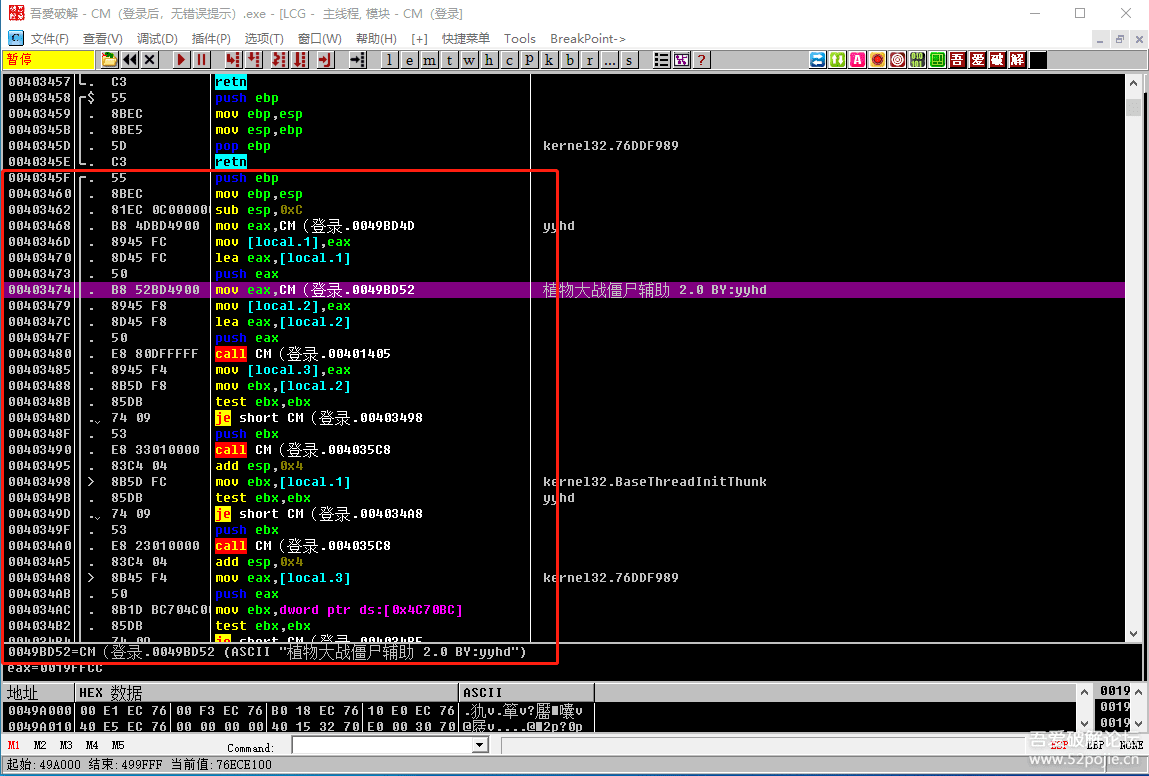Open the 插件(P) plugins menu
Image resolution: width=1149 pixels, height=776 pixels.
(210, 39)
